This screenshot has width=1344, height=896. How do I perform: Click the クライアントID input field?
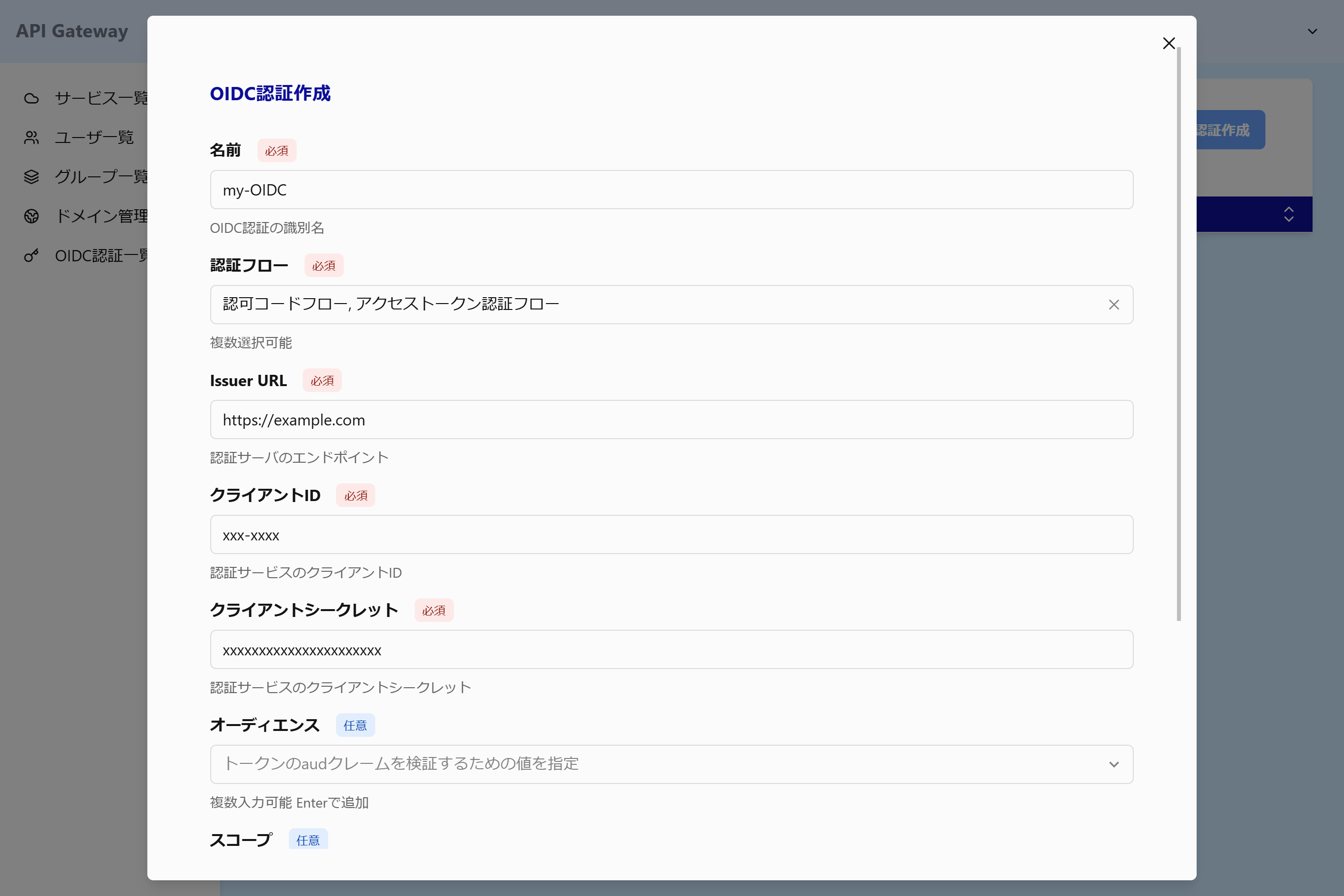point(672,535)
